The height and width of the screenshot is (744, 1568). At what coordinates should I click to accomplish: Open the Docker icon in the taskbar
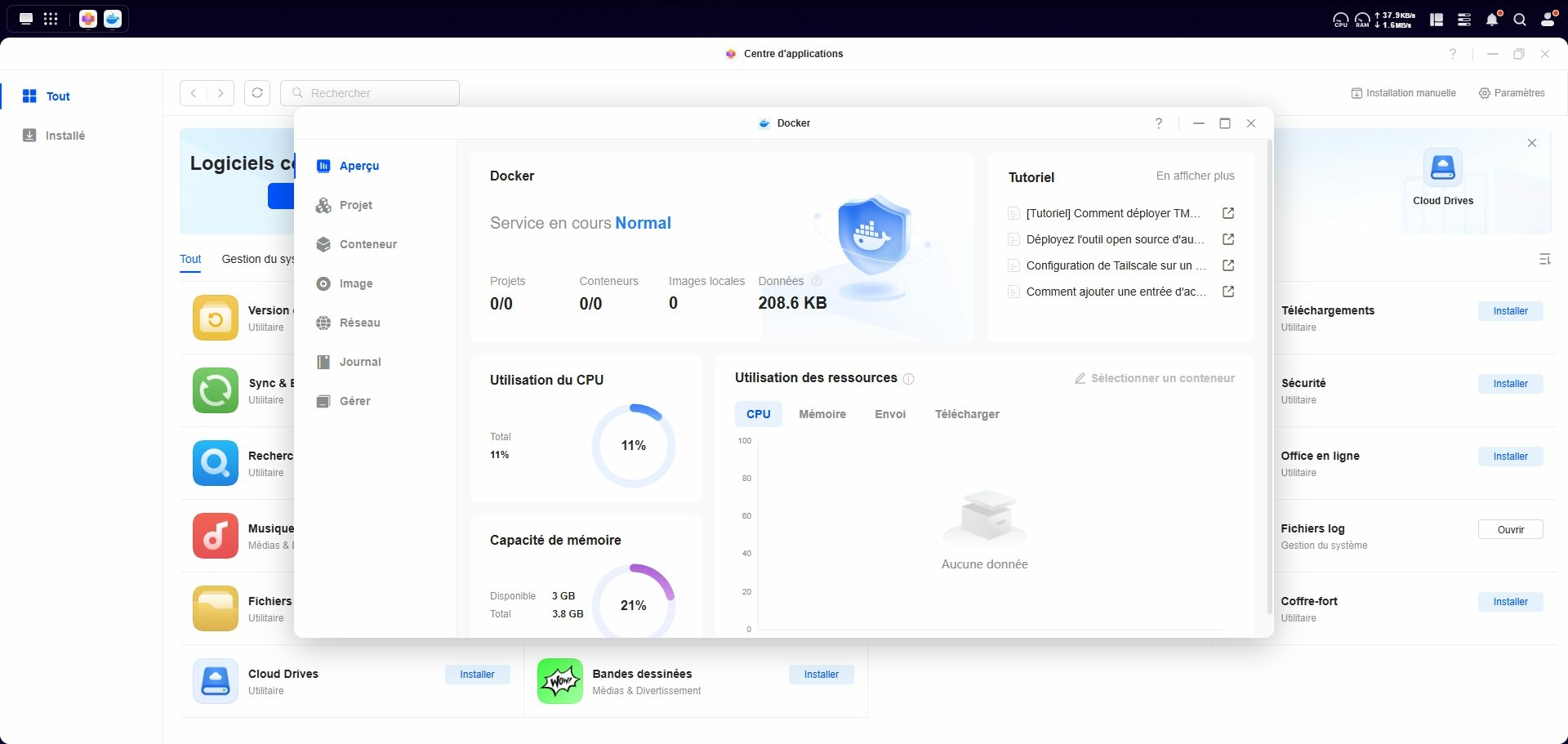[x=113, y=19]
